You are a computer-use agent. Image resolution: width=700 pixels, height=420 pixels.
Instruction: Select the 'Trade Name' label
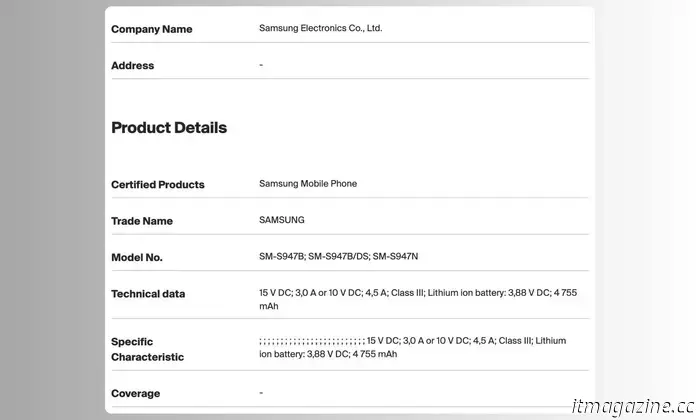(142, 221)
